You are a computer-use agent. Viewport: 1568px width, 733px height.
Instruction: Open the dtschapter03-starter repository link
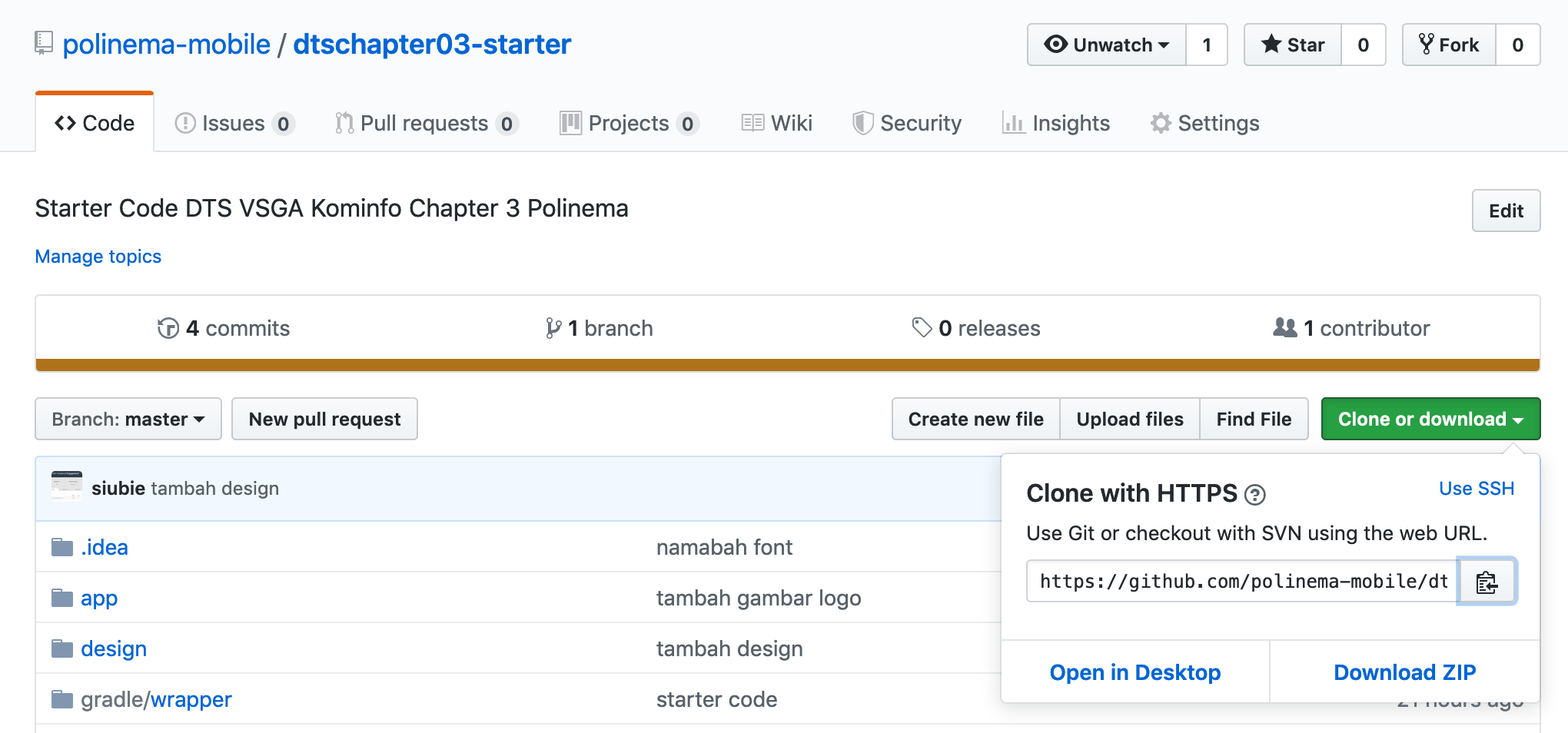[x=432, y=44]
